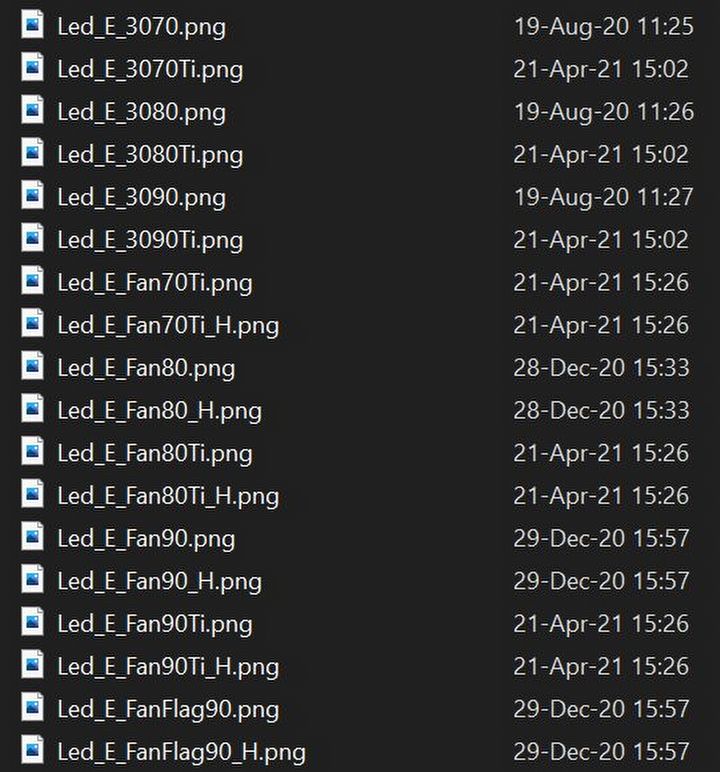The image size is (720, 772).
Task: Choose the Led_E_Fan80Ti.png file
Action: (155, 454)
